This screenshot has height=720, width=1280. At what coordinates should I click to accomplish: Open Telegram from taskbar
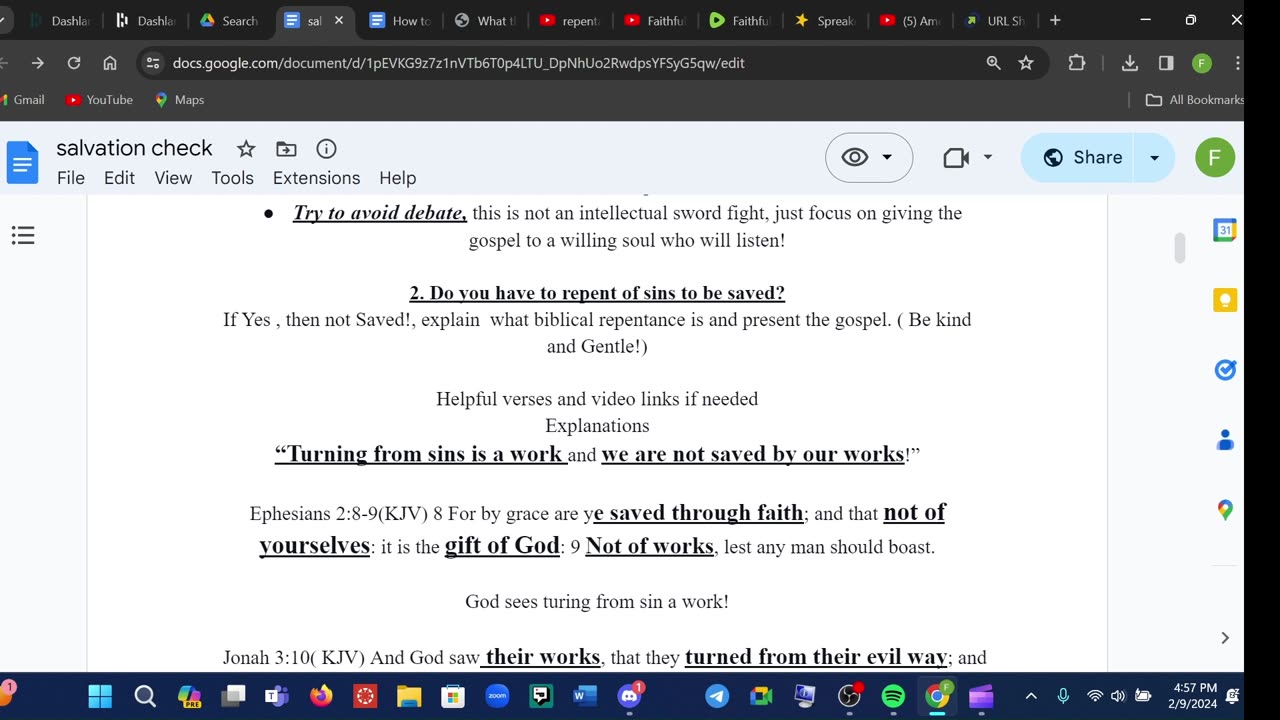point(717,696)
